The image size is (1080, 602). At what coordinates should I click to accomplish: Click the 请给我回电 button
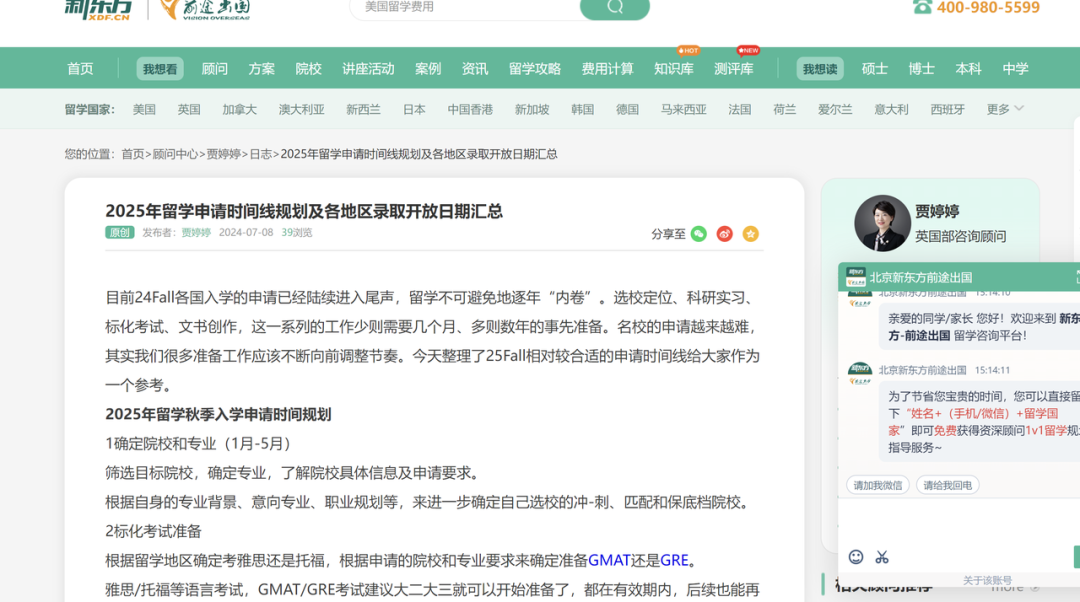point(946,483)
